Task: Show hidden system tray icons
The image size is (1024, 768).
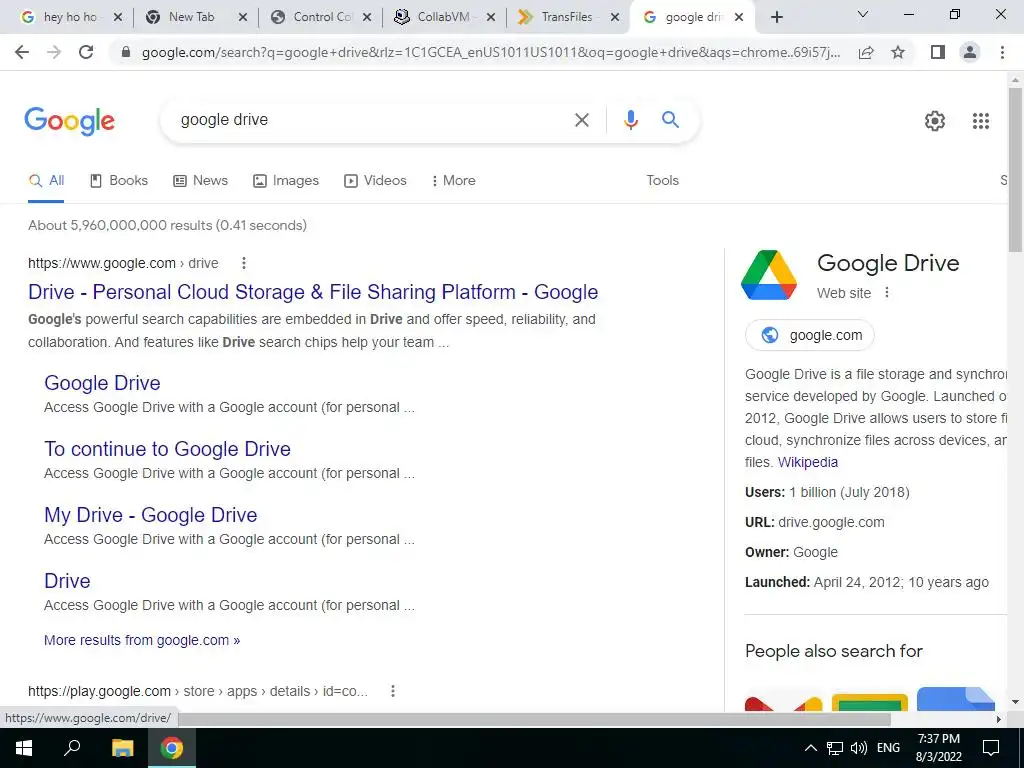Action: [x=810, y=748]
